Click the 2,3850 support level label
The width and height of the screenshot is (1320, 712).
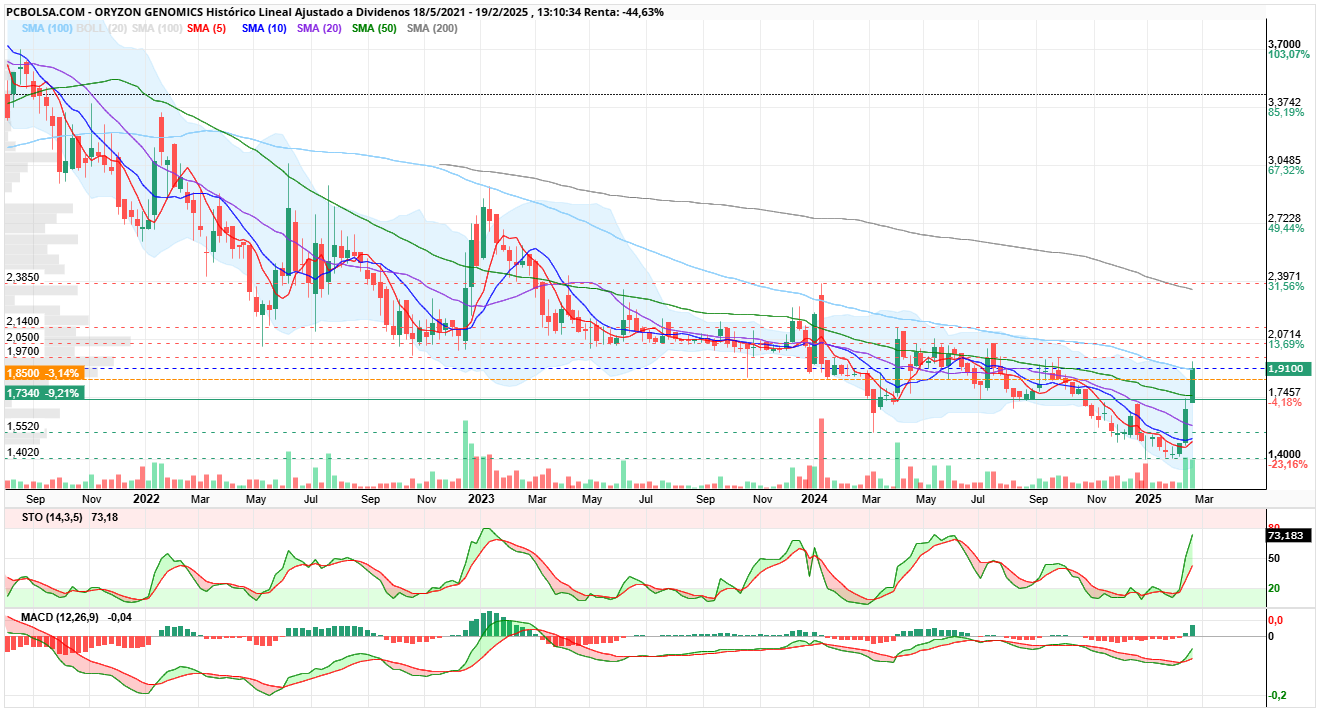pos(22,276)
